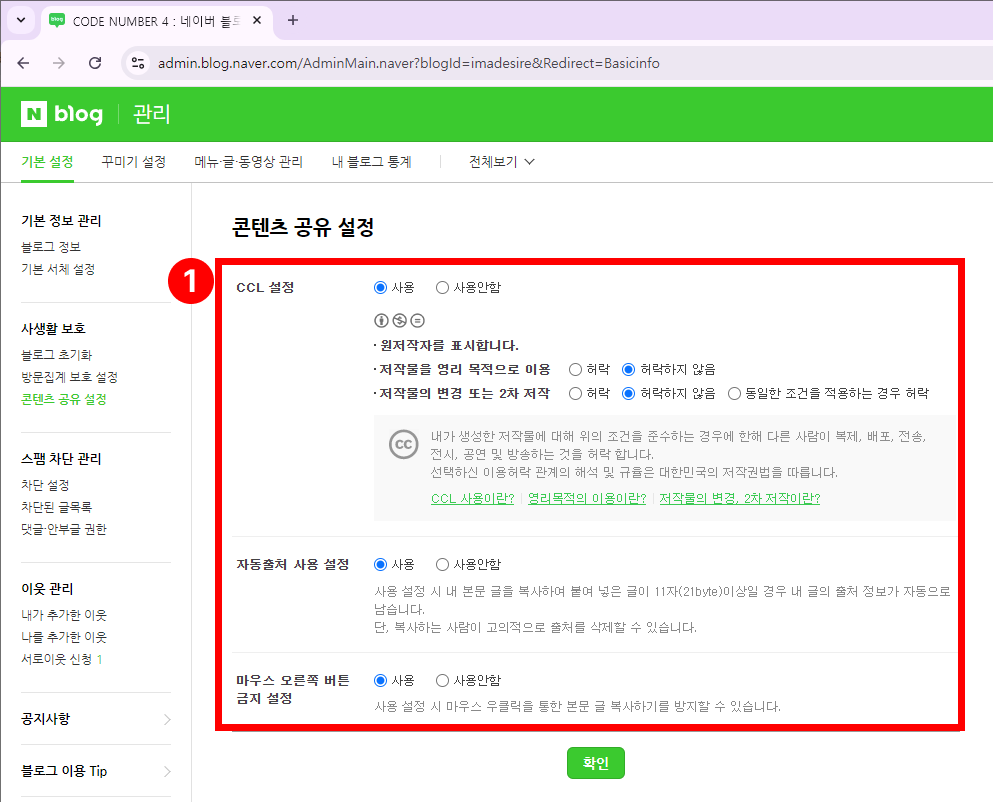This screenshot has width=993, height=802.
Task: Choose 동일한 조건을 적용하는 경우 허락 option
Action: coord(735,394)
